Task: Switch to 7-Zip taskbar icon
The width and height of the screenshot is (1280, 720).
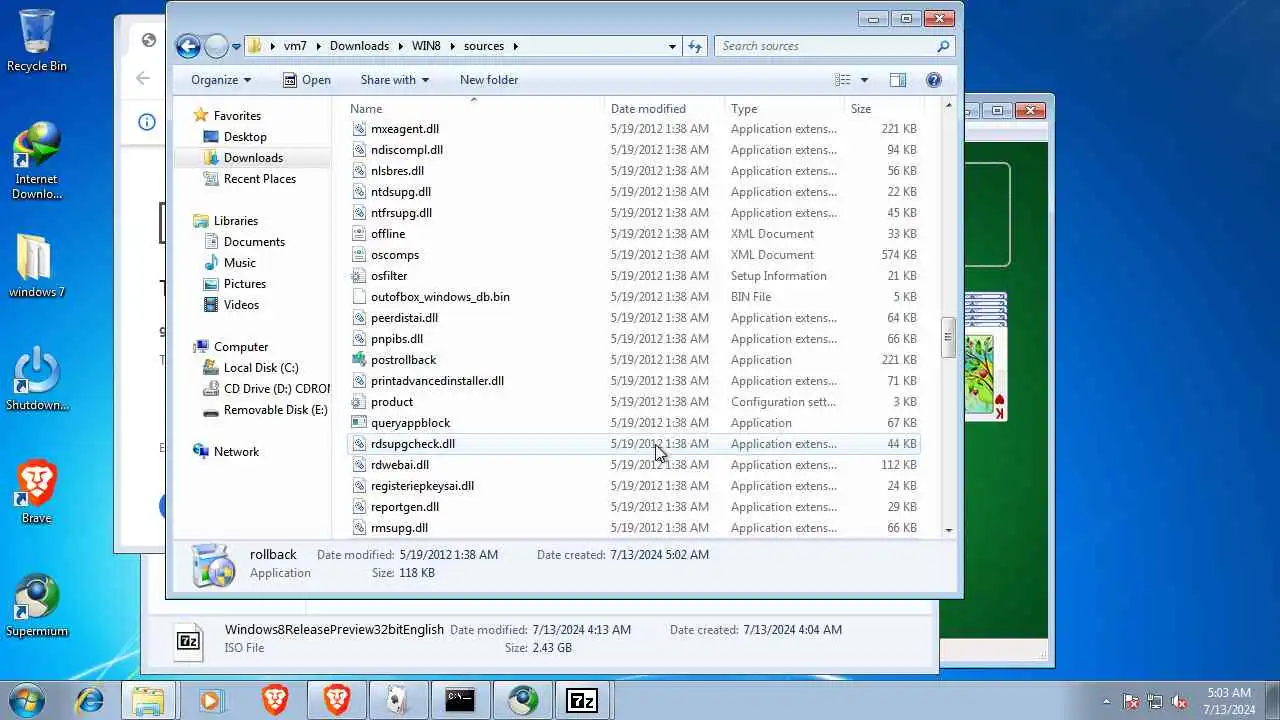Action: [583, 700]
